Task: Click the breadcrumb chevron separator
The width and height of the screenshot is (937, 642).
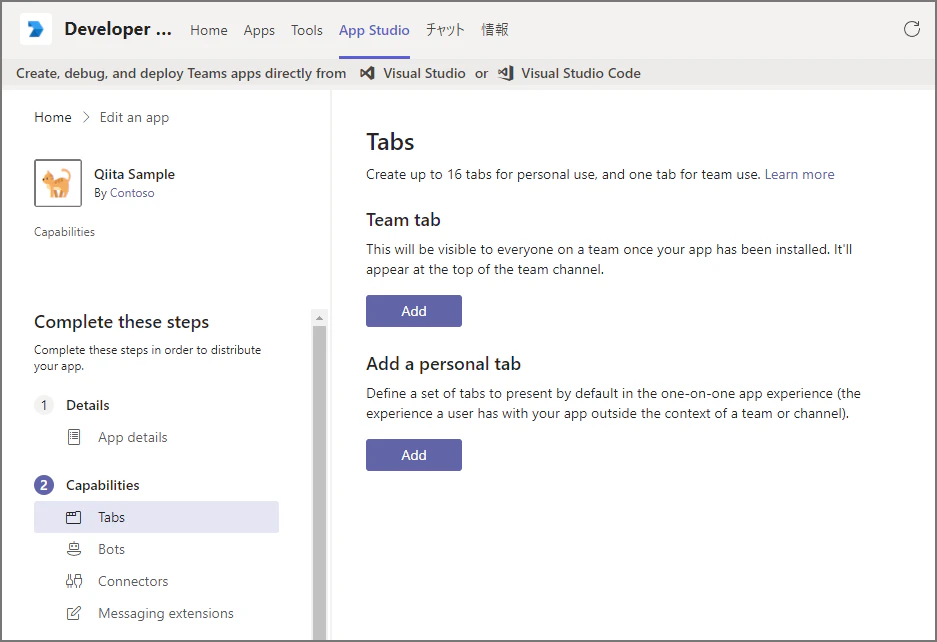Action: (x=86, y=117)
